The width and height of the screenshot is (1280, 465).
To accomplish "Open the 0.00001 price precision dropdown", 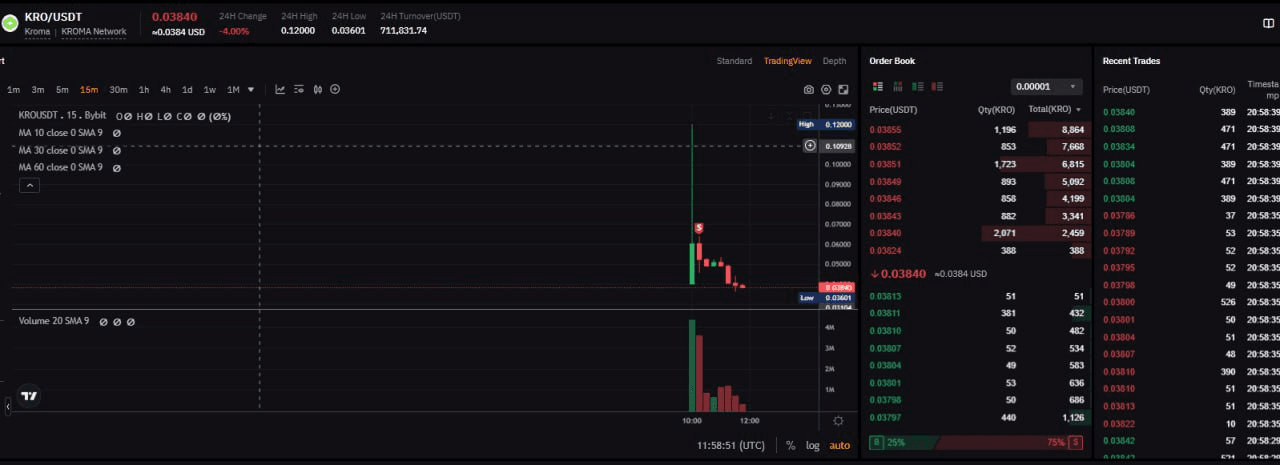I will pos(1046,87).
